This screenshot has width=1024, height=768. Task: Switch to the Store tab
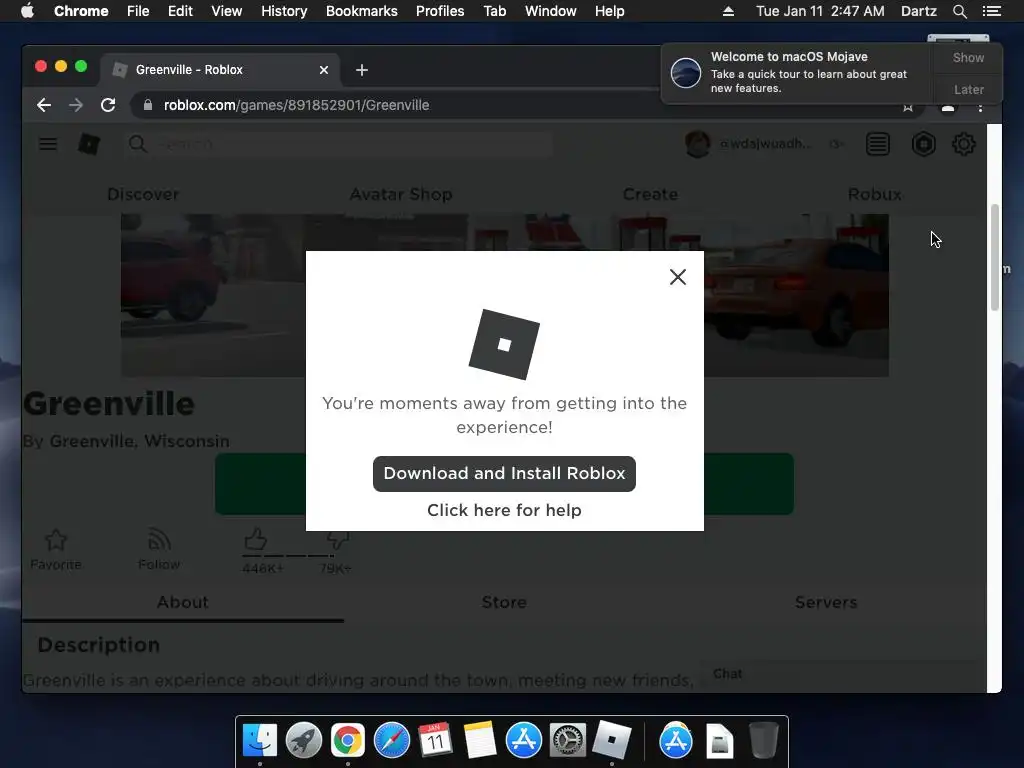(504, 602)
